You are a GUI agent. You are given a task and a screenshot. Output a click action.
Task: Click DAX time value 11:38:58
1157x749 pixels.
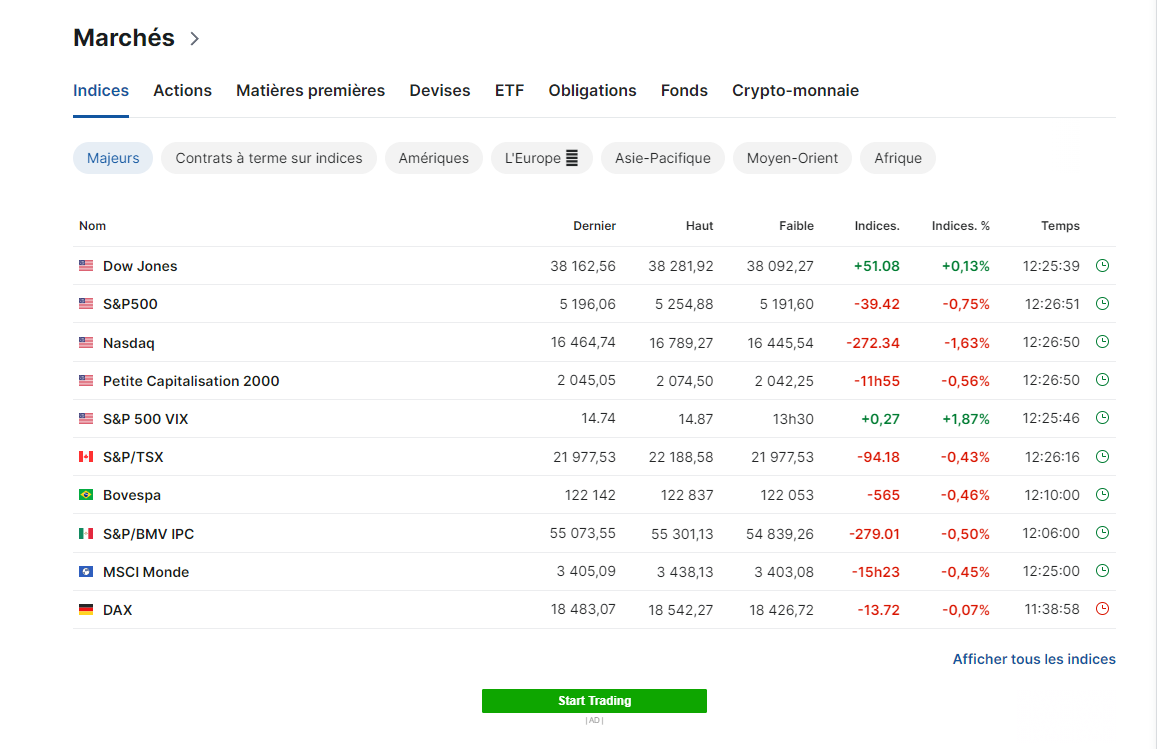tap(1052, 610)
